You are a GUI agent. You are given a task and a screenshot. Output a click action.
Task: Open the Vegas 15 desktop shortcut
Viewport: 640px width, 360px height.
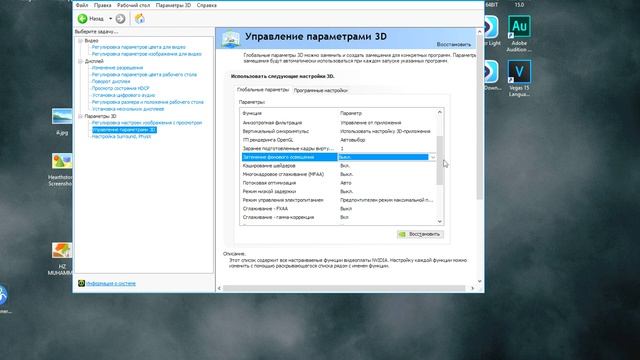(x=519, y=78)
